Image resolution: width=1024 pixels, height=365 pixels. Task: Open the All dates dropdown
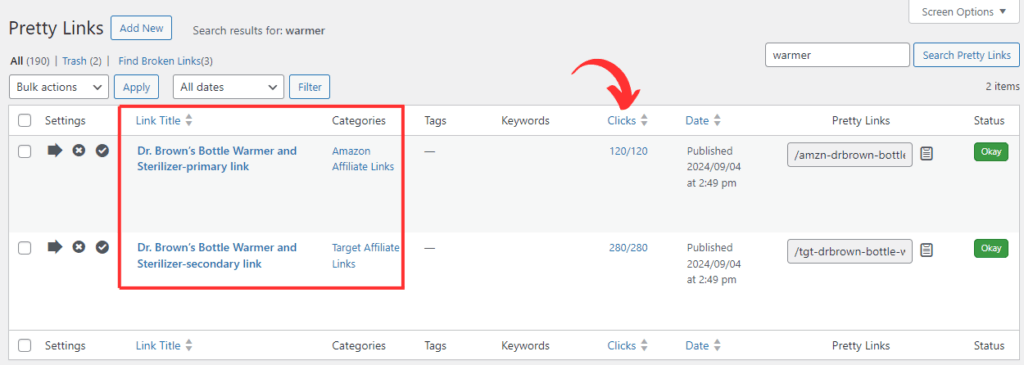pos(229,87)
